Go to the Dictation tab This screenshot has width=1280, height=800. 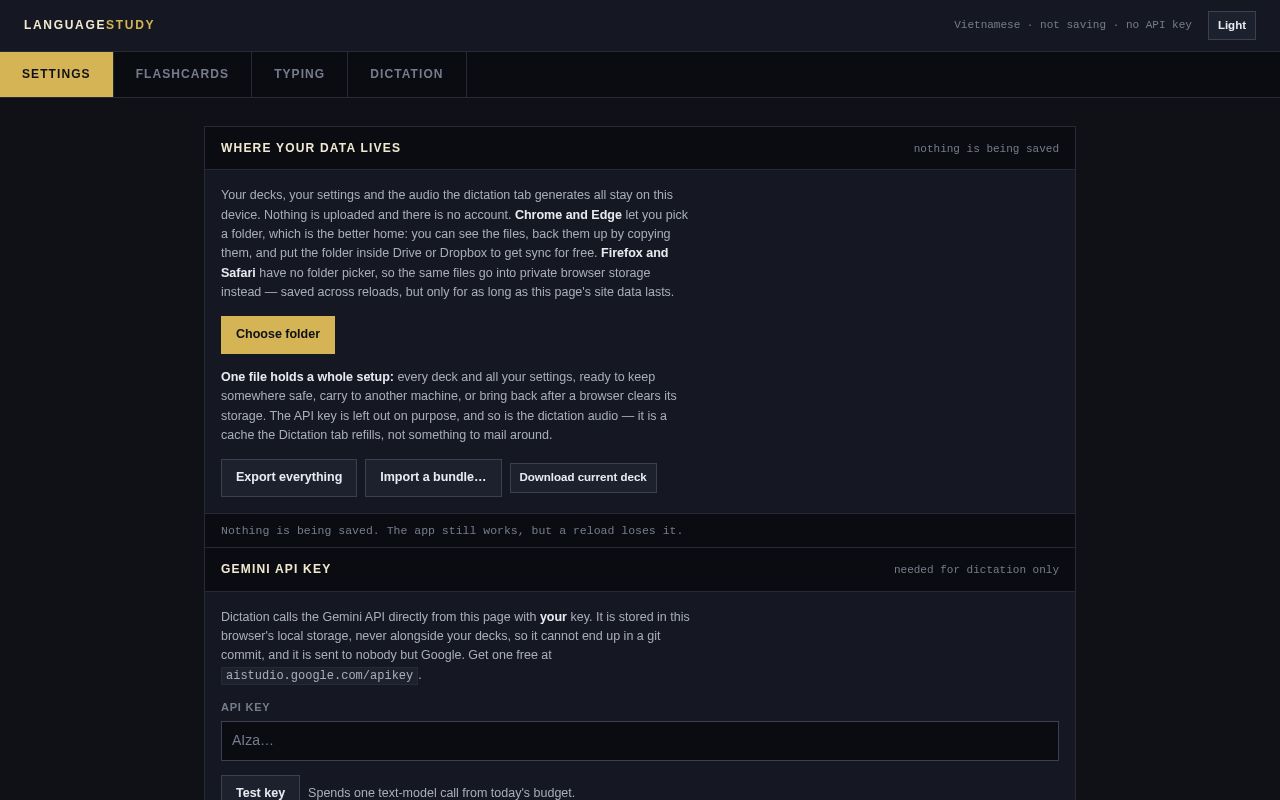406,74
